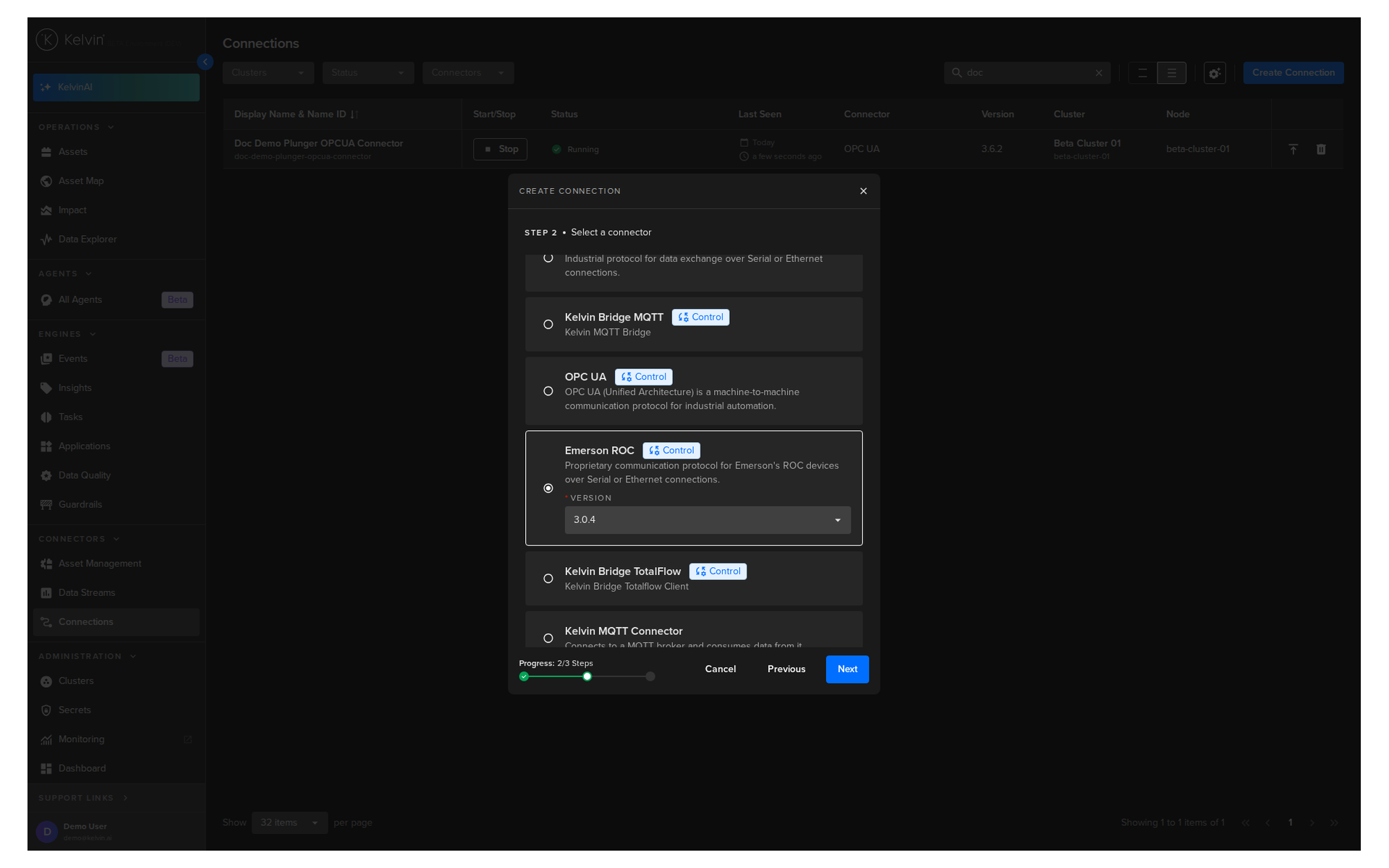Open the Connectors filter dropdown
This screenshot has height=868, width=1389.
coord(468,73)
